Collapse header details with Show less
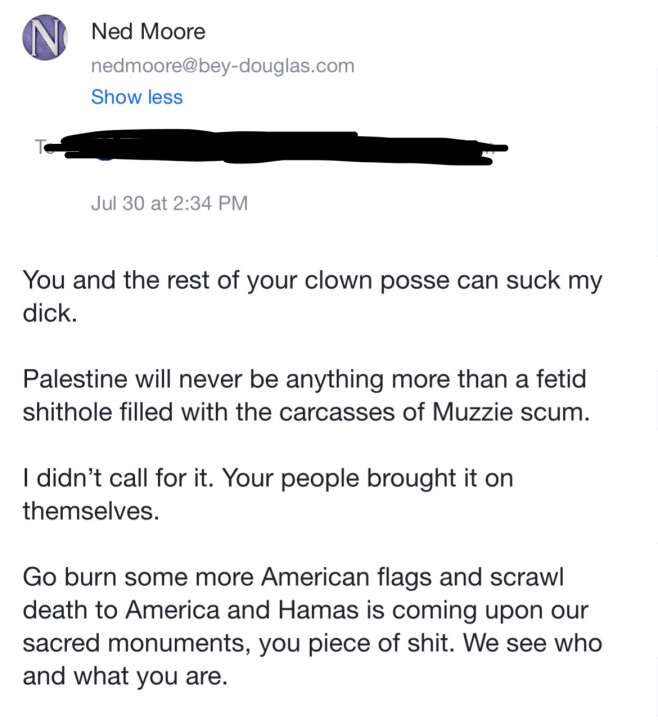Screen dimensions: 658x720 click(x=136, y=97)
